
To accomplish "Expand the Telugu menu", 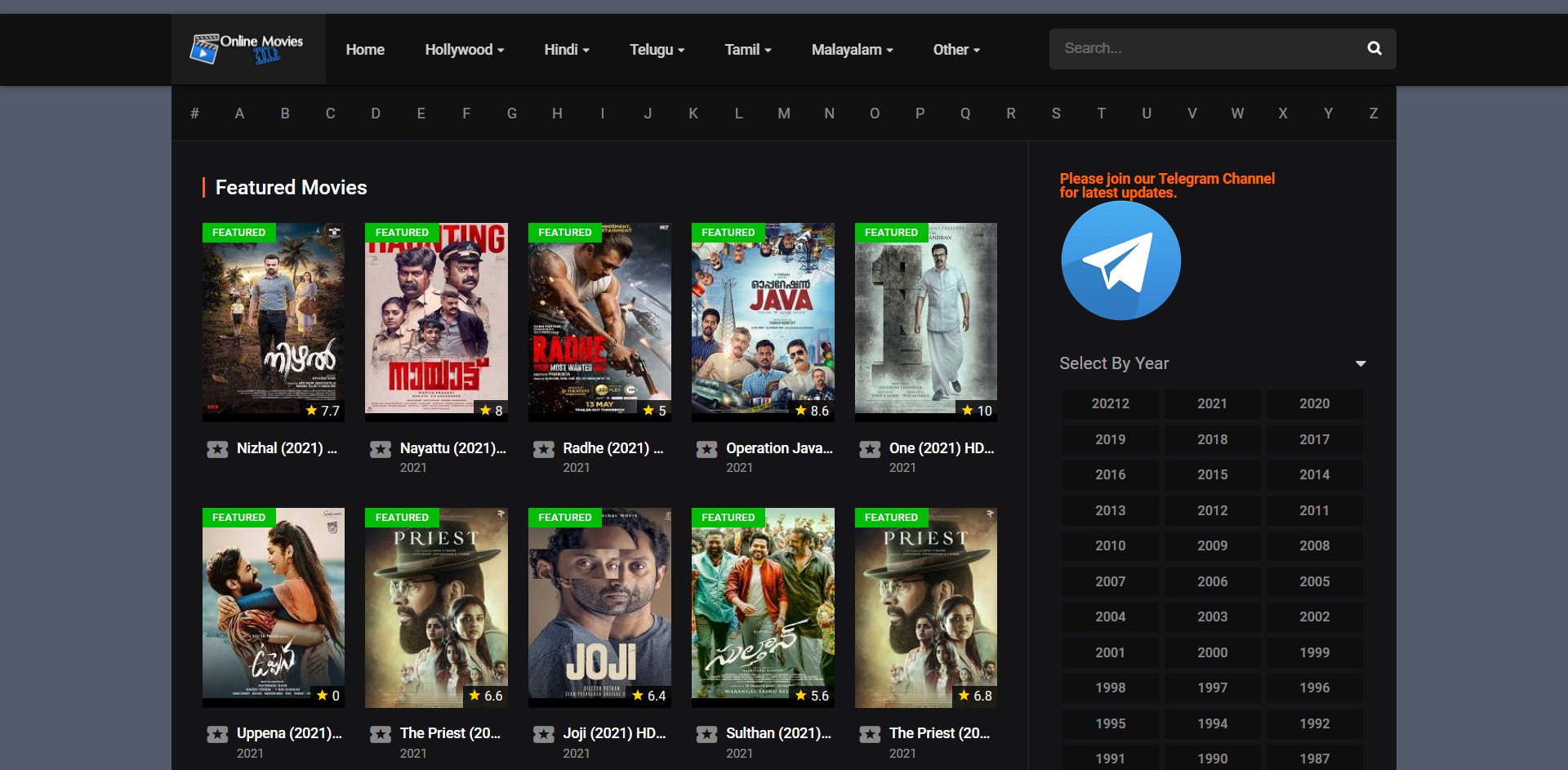I will coord(657,50).
